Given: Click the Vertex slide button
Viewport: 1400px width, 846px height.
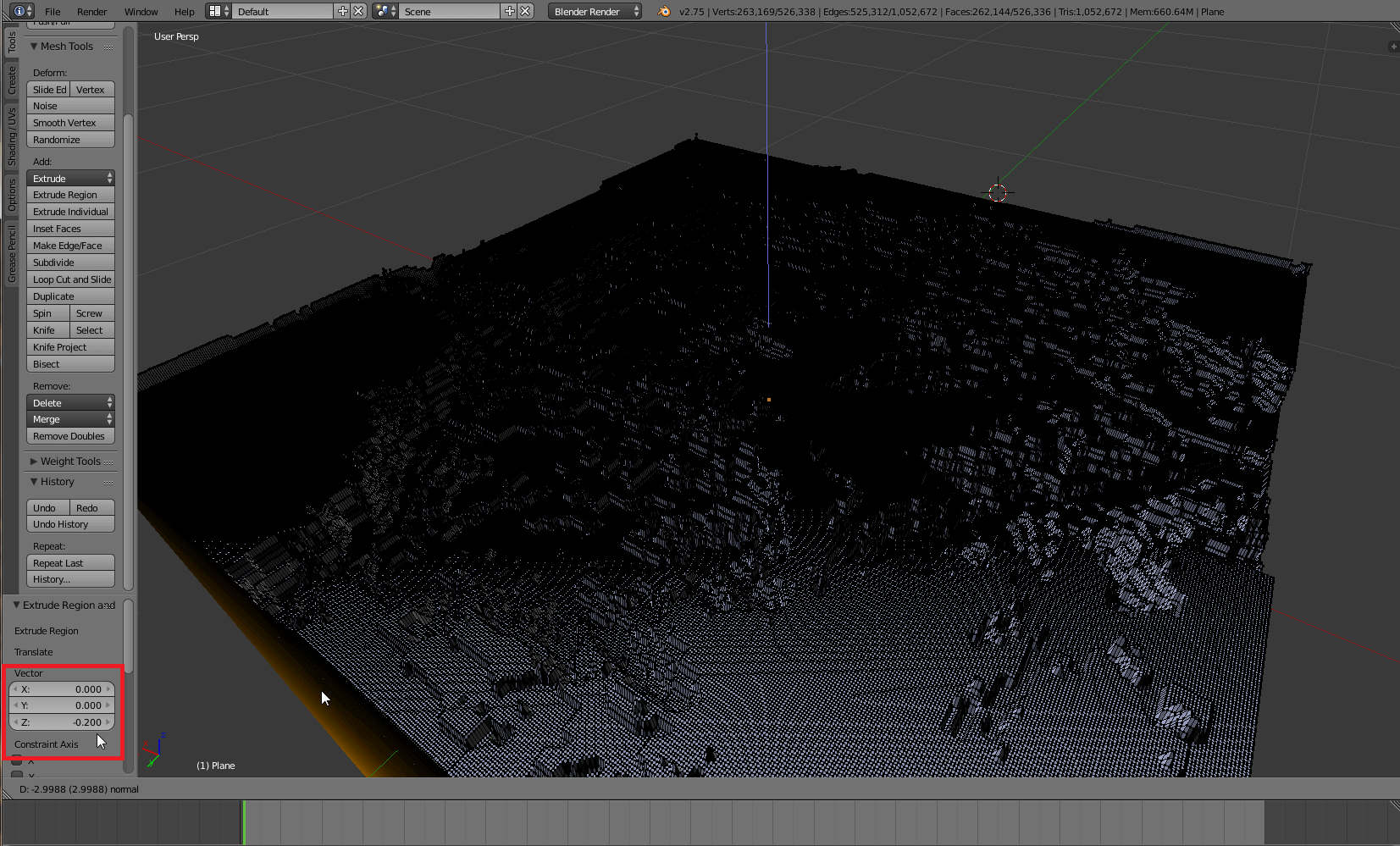Looking at the screenshot, I should pos(91,90).
